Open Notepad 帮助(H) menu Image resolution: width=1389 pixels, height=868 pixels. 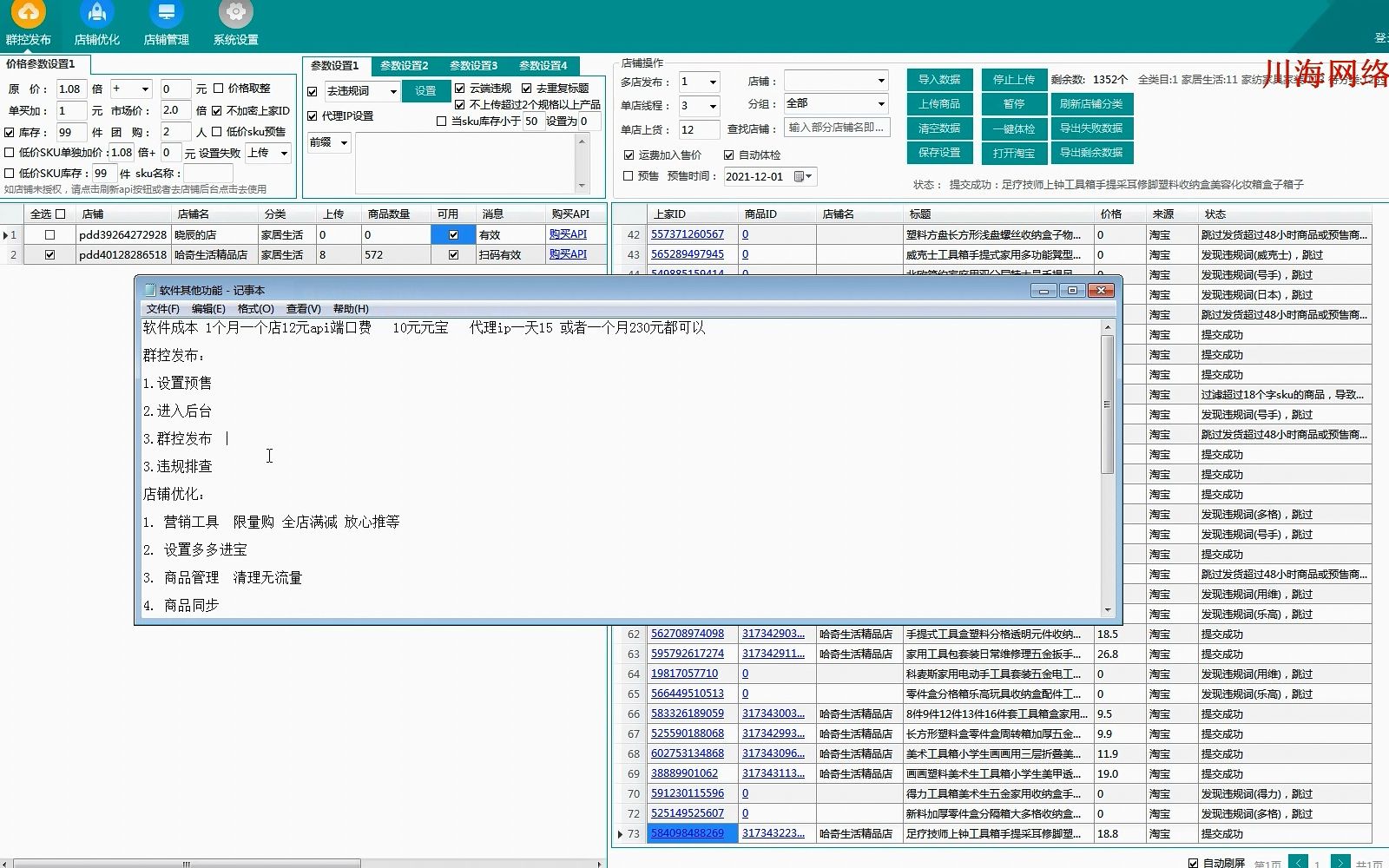351,309
